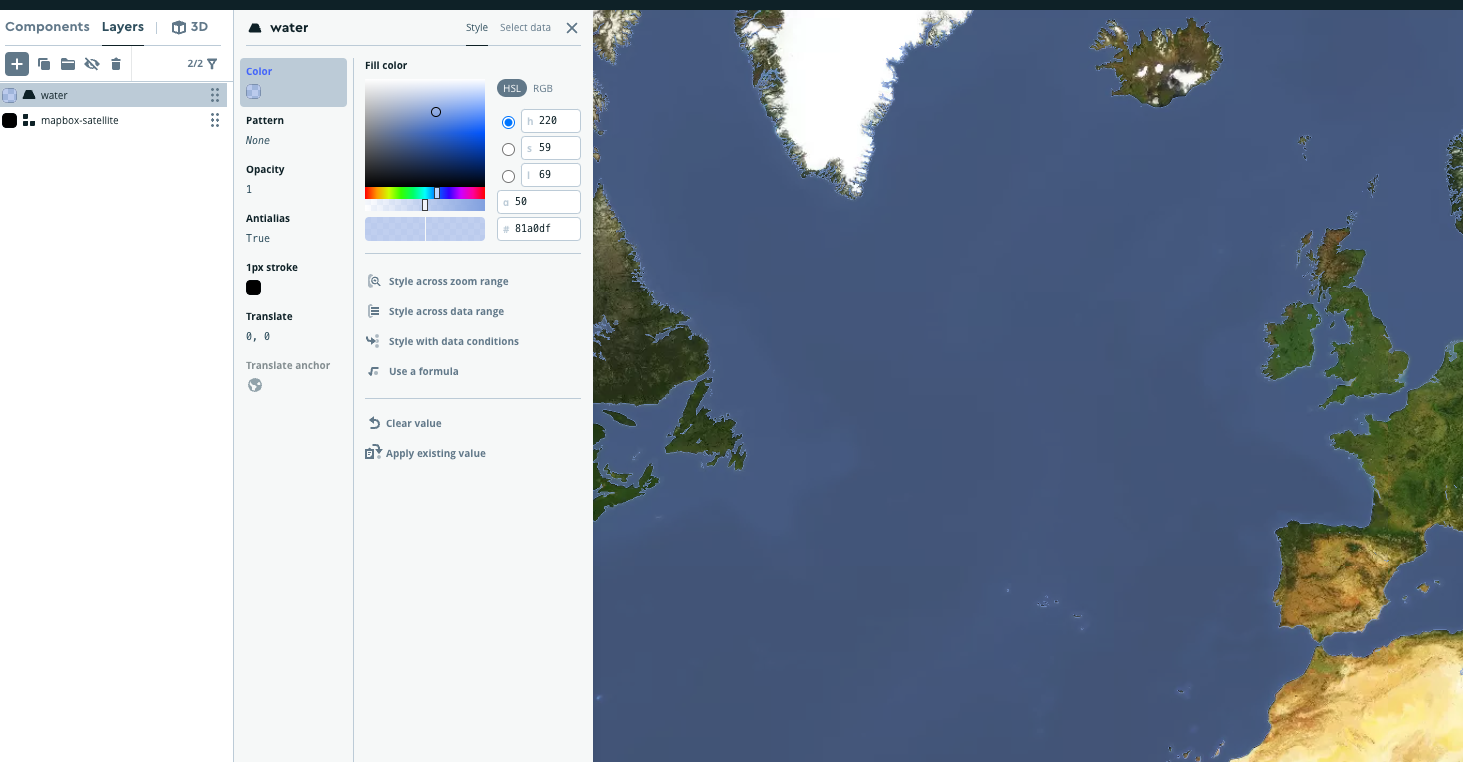Delete the layer via the trash icon
Image resolution: width=1463 pixels, height=762 pixels.
(115, 63)
